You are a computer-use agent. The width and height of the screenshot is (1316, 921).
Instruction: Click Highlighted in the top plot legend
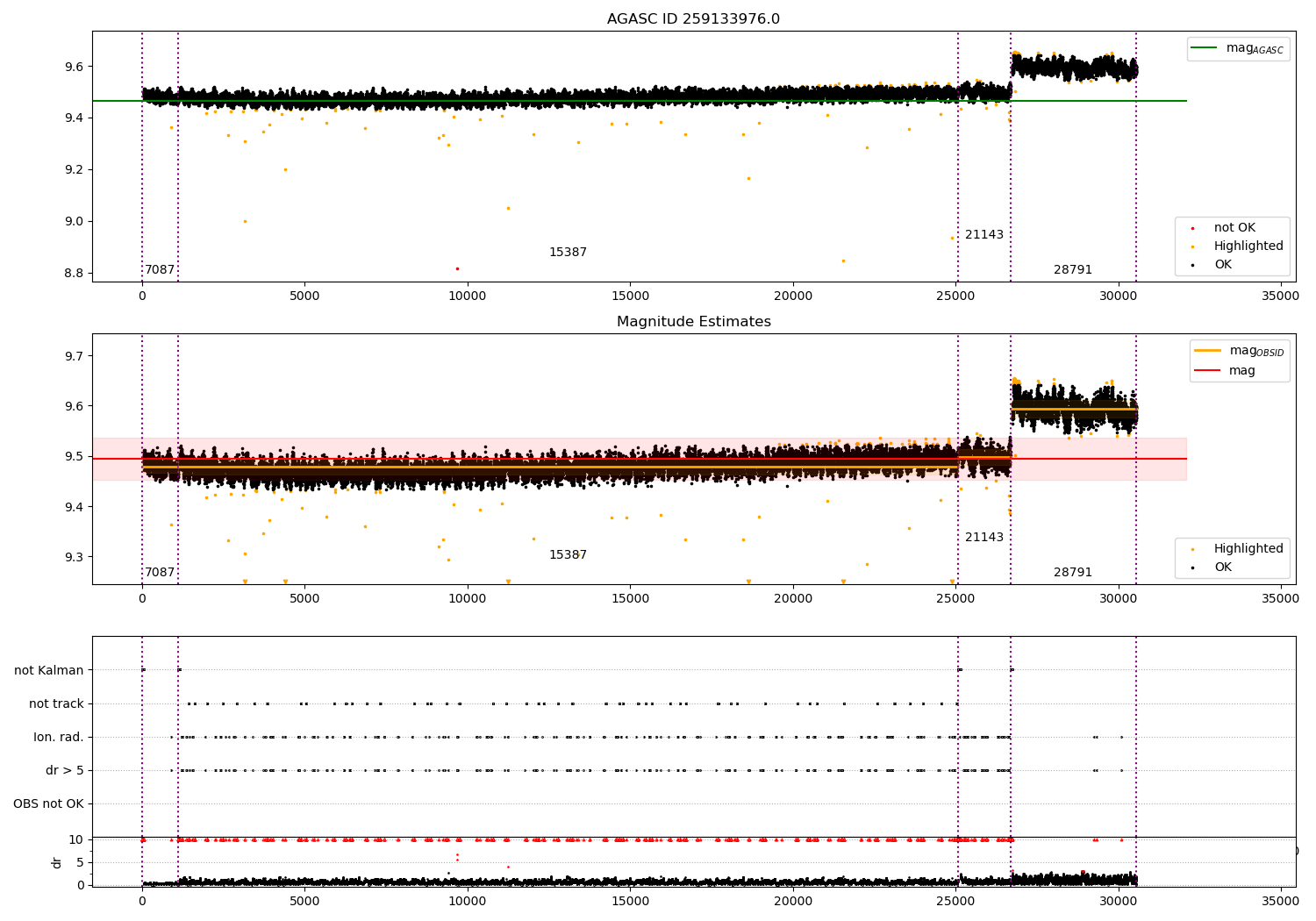pos(1248,246)
